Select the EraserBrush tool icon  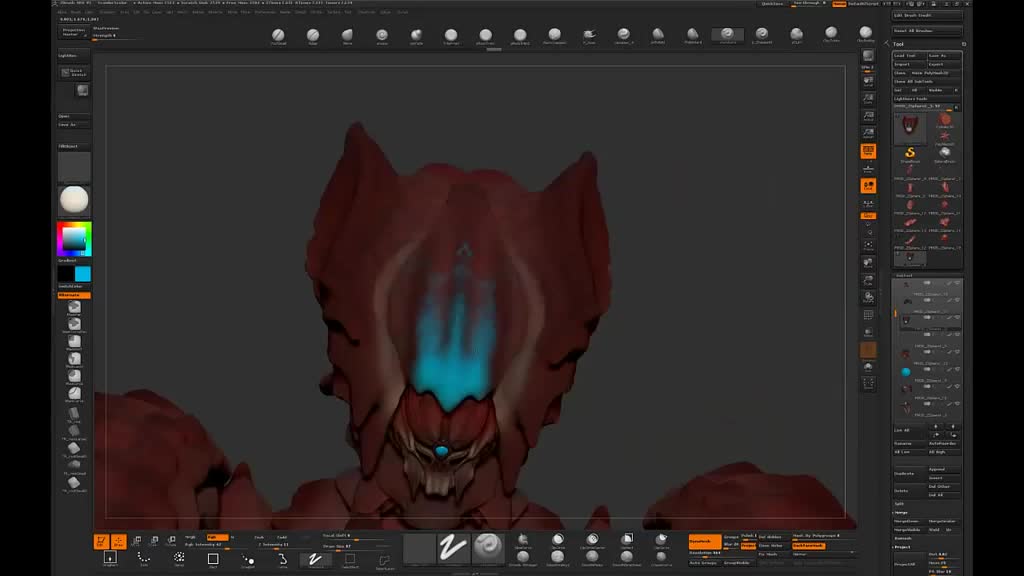[x=944, y=154]
